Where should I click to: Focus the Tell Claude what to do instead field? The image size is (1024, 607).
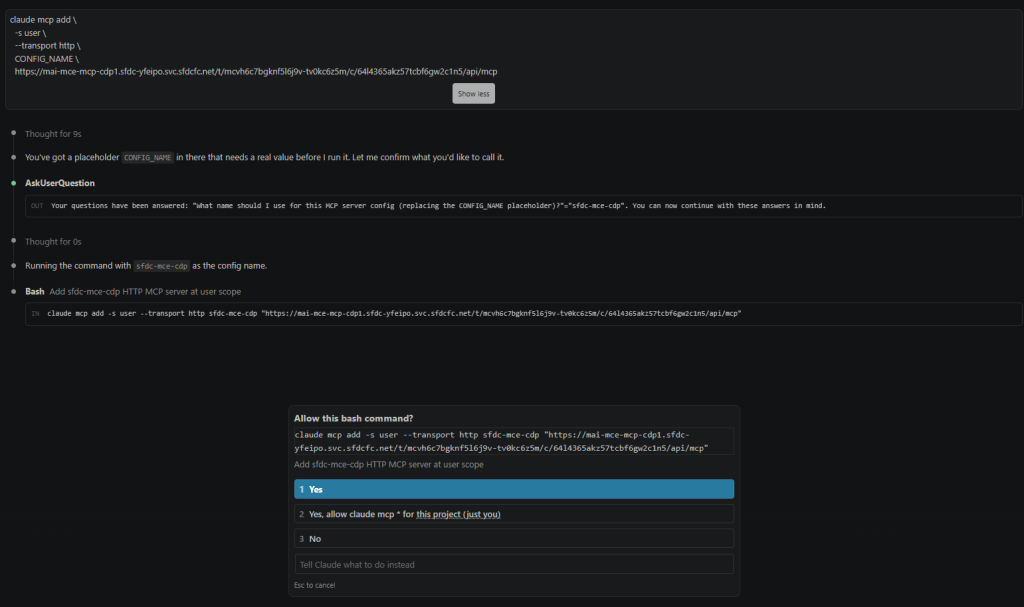click(514, 564)
